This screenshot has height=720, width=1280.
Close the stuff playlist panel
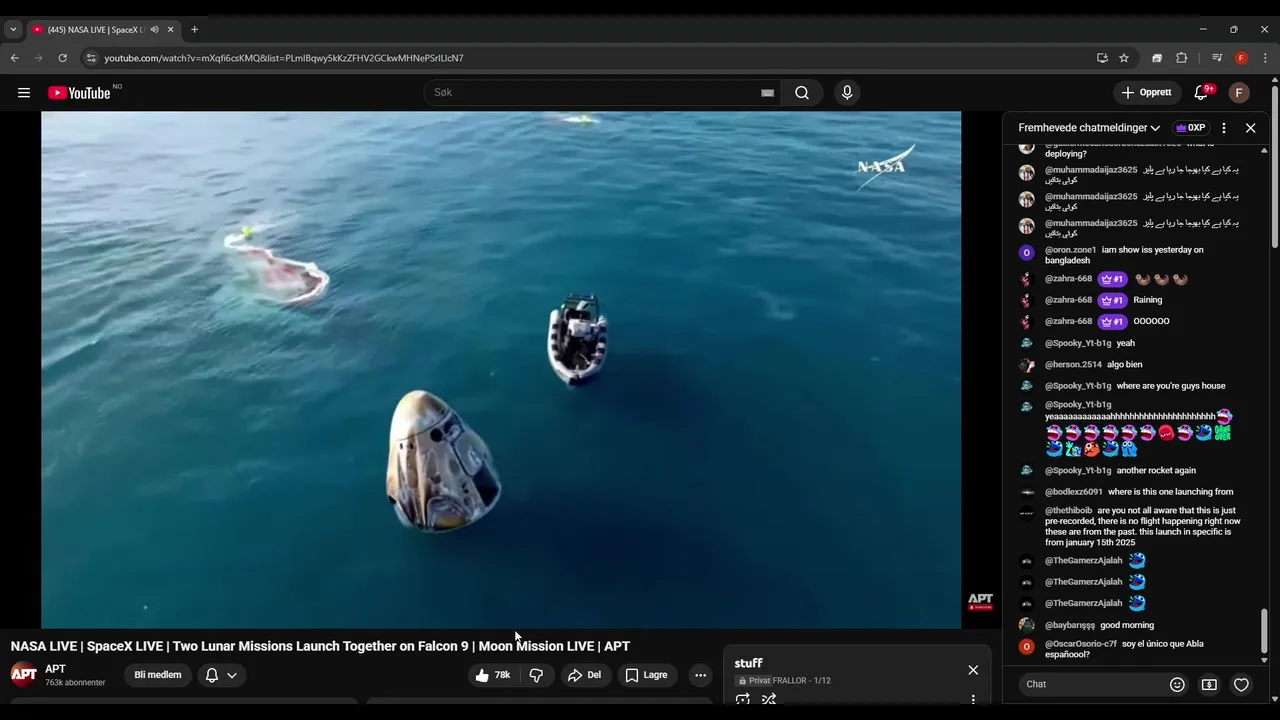[x=973, y=670]
